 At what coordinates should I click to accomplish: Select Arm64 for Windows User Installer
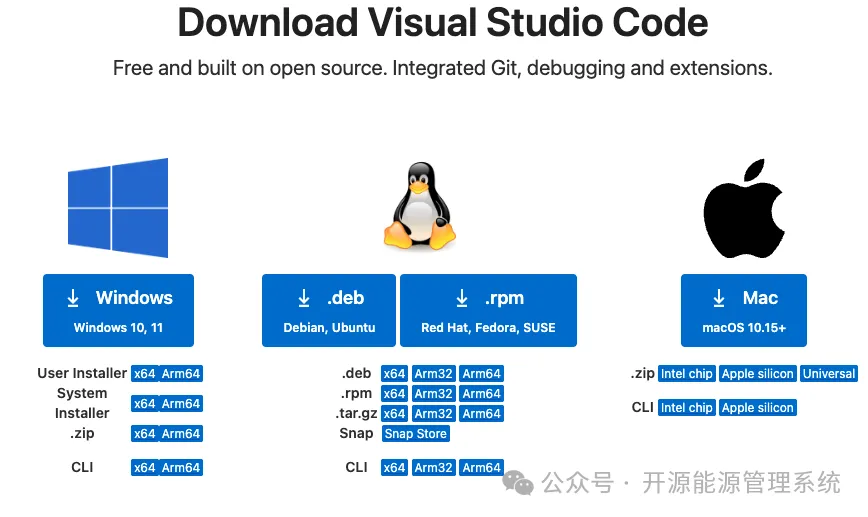[x=181, y=374]
